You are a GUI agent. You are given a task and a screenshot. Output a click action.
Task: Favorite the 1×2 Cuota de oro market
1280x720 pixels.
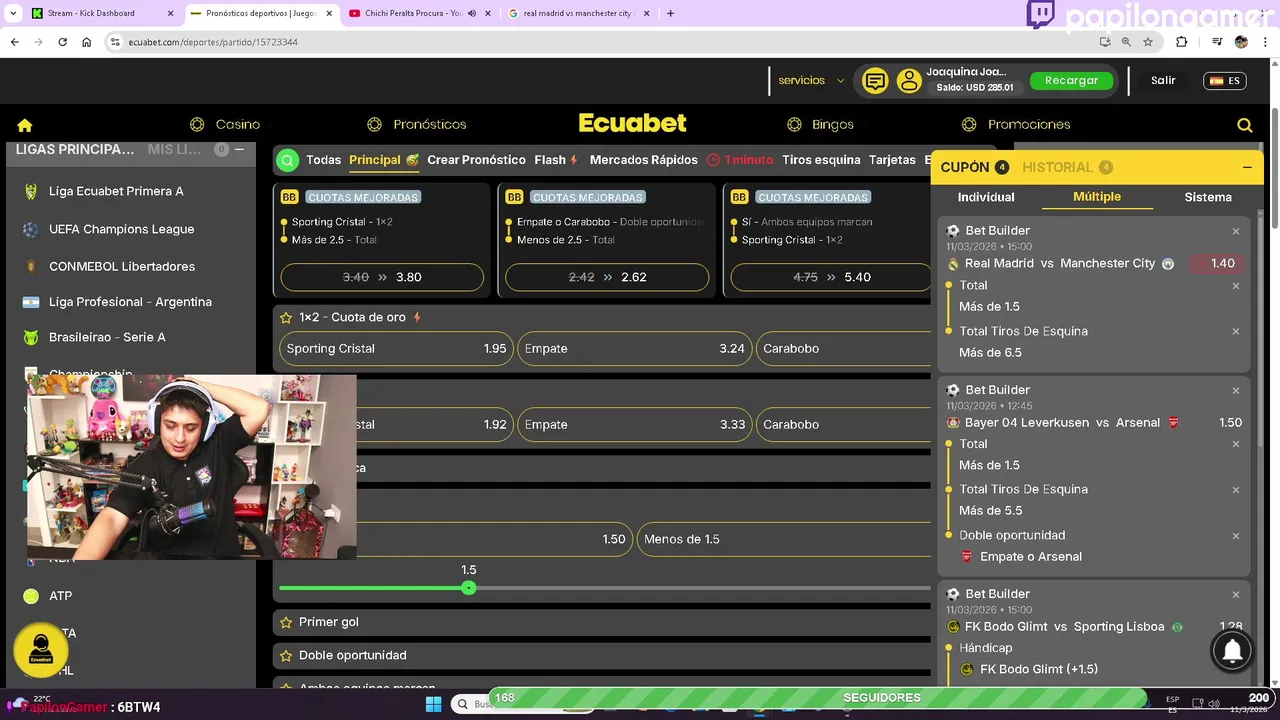[x=286, y=317]
